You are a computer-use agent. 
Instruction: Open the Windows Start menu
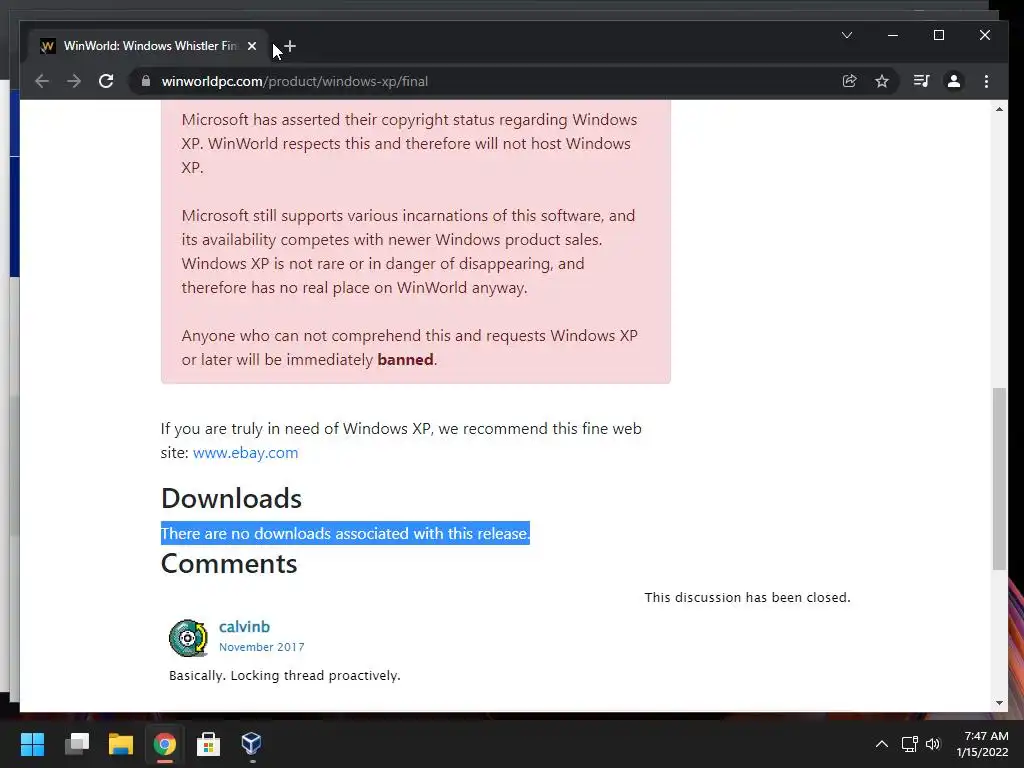32,744
